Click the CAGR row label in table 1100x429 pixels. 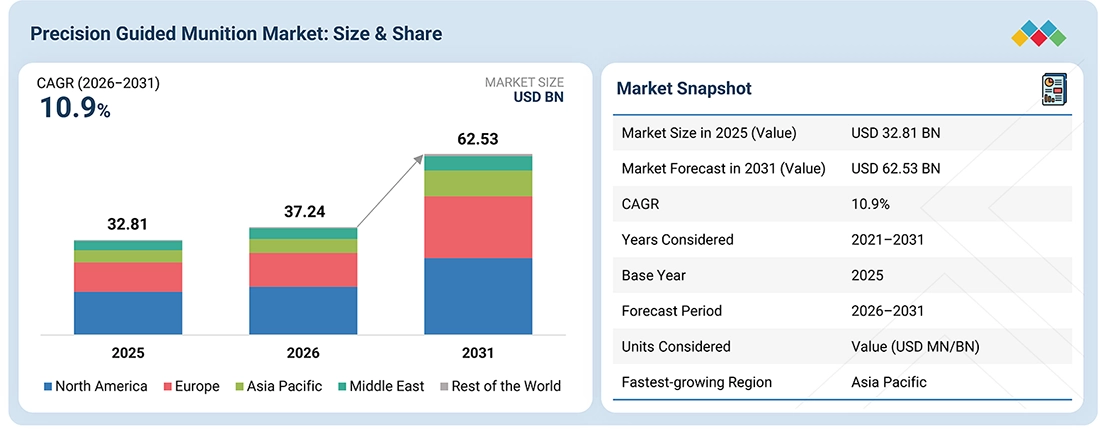click(639, 204)
